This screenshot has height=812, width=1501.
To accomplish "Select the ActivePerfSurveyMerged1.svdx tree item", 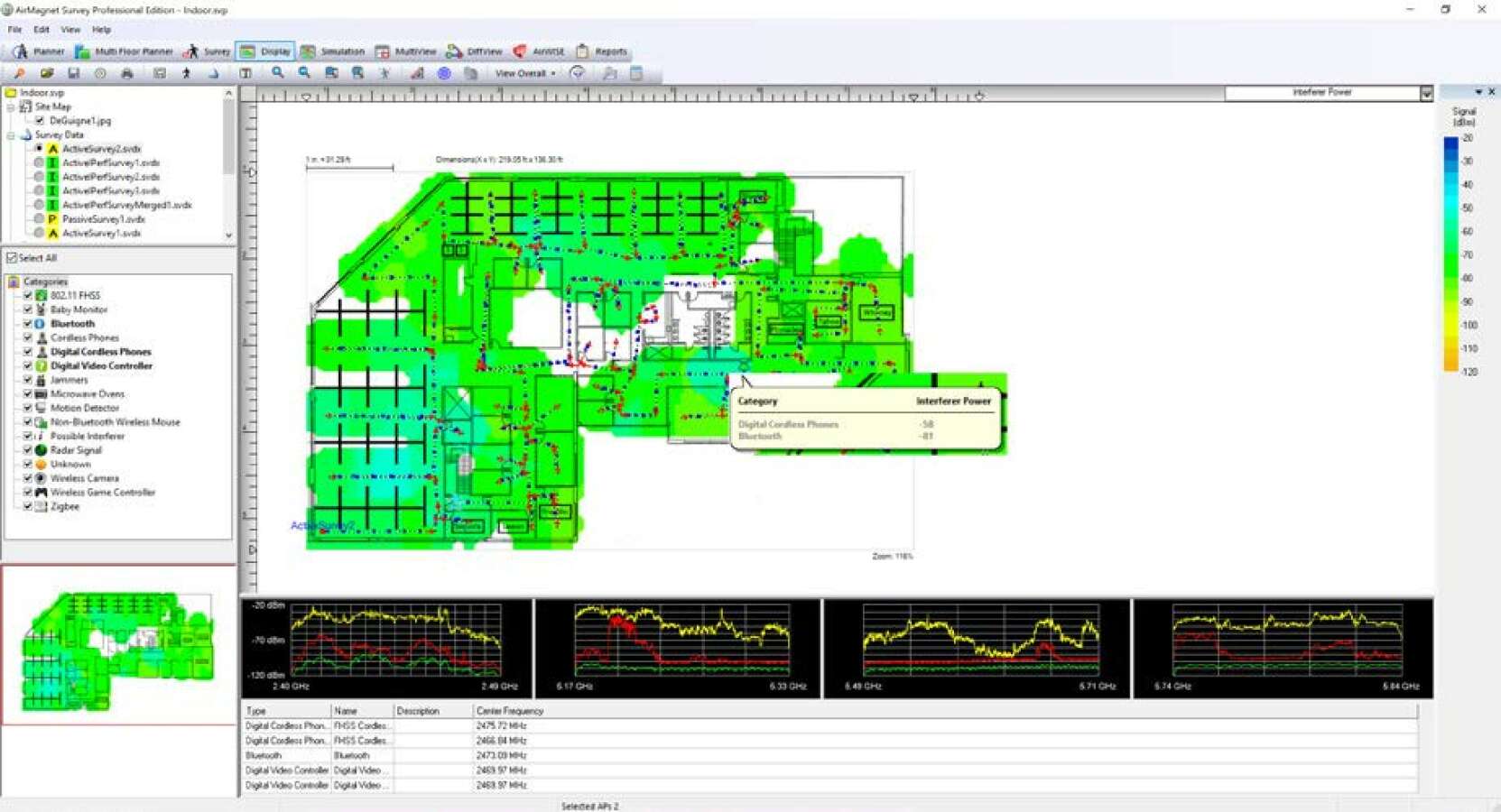I will 126,205.
